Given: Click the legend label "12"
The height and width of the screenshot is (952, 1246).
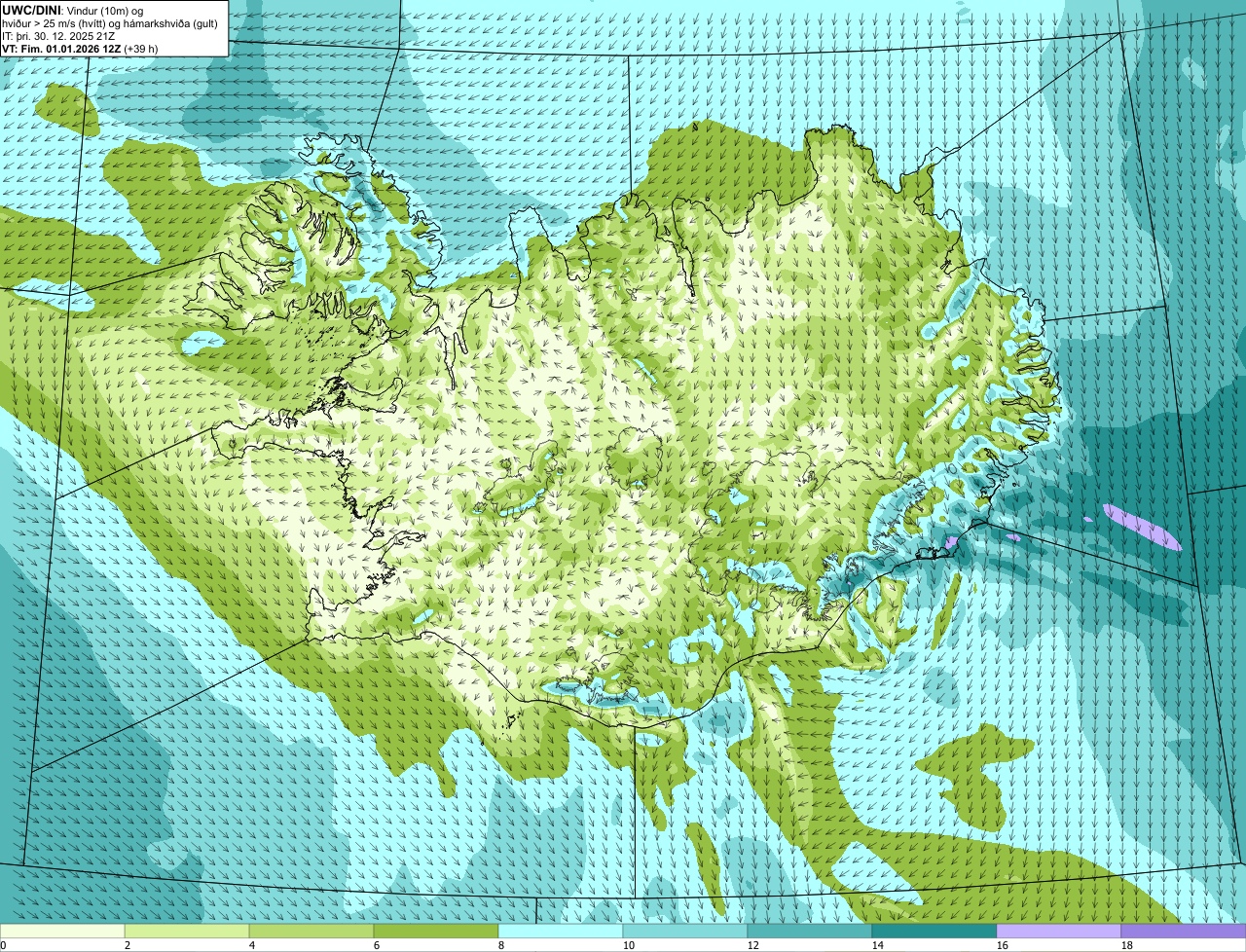Looking at the screenshot, I should coord(753,945).
